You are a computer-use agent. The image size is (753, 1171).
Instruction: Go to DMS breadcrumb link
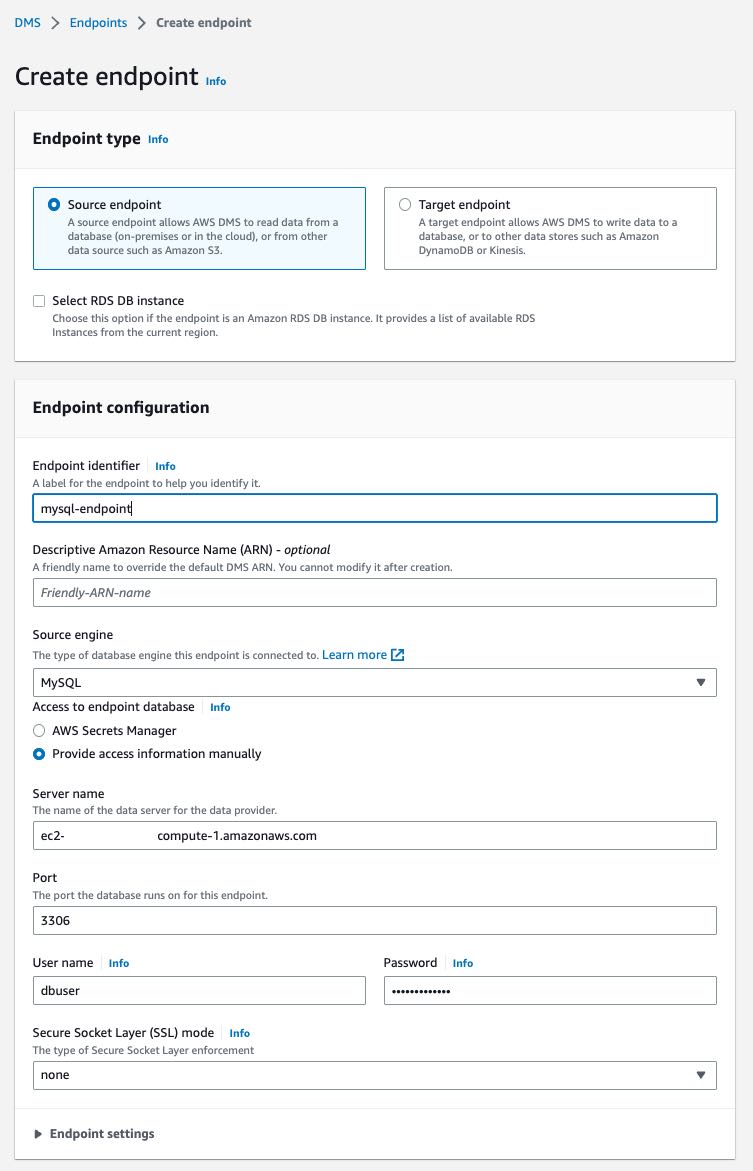pyautogui.click(x=28, y=22)
